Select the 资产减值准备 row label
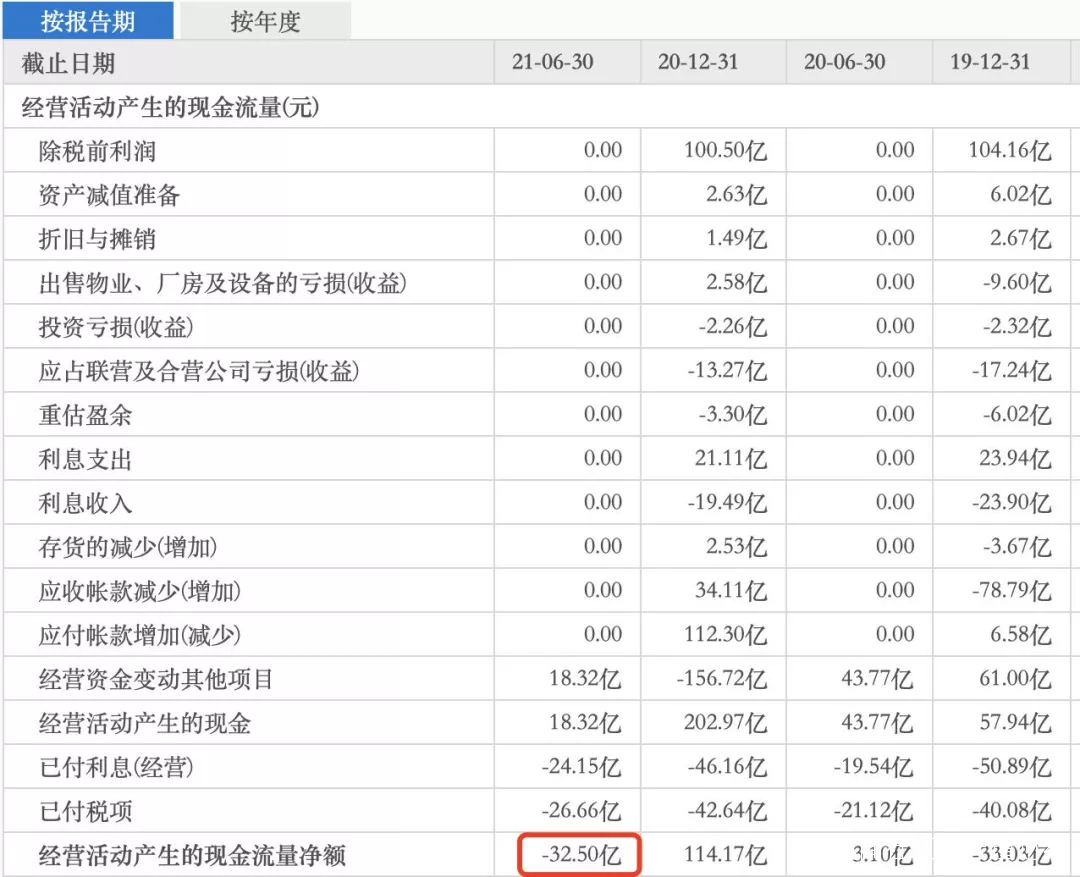 click(x=110, y=195)
